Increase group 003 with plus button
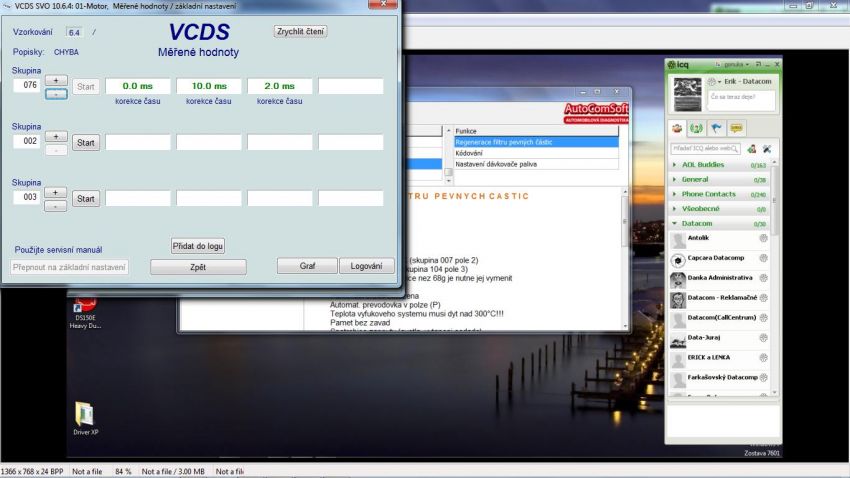Screen dimensions: 850x478 (56, 192)
